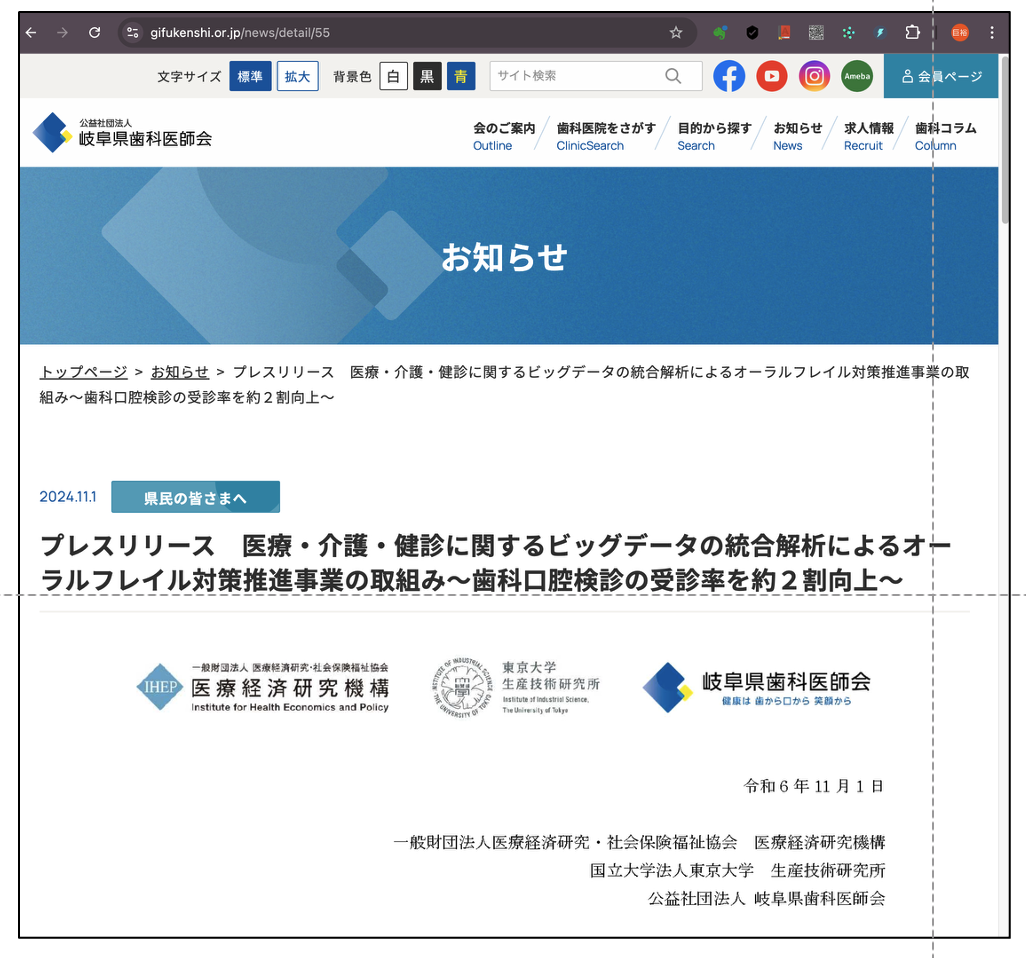Screen dimensions: 1026x958
Task: Open the green Ameba blog icon
Action: pos(856,76)
